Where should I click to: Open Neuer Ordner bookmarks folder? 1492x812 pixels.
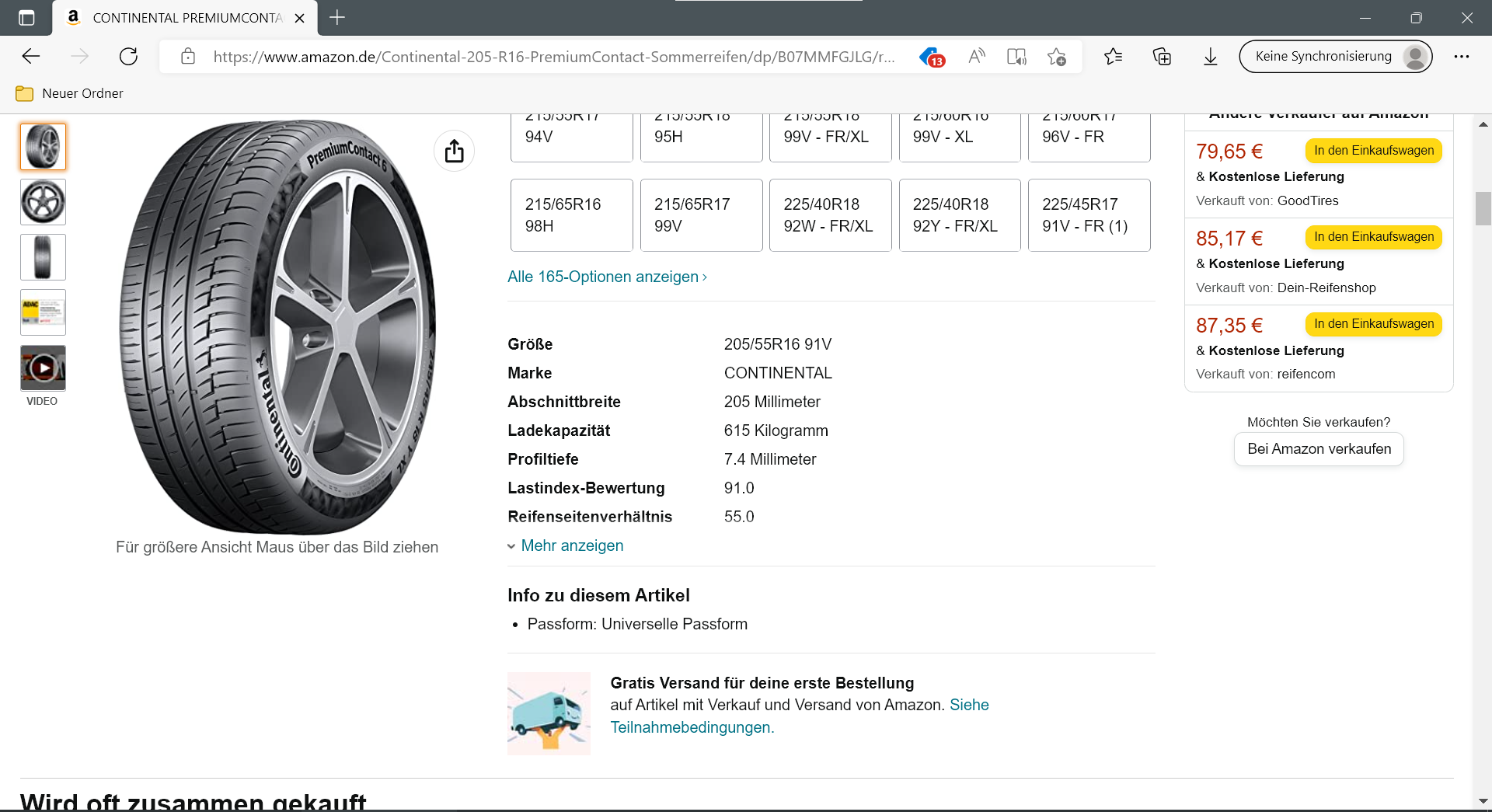[70, 93]
